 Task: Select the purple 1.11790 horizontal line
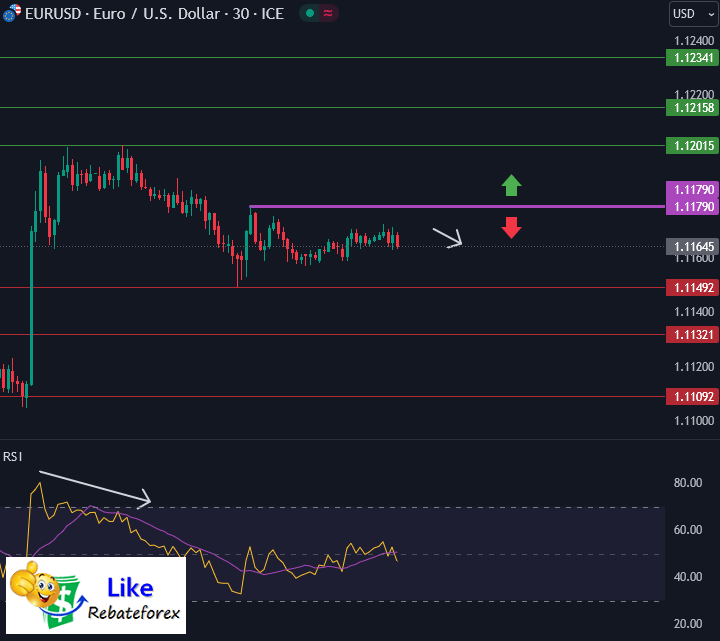[450, 206]
